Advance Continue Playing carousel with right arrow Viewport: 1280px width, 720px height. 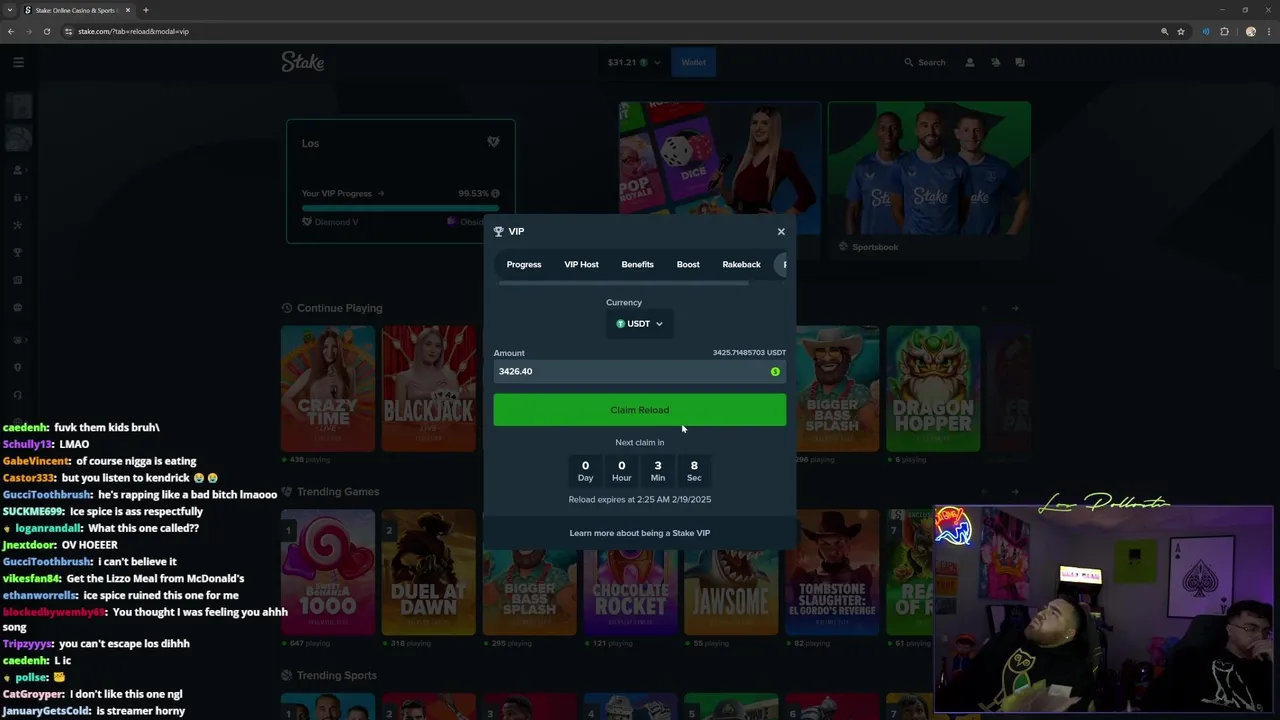point(1015,308)
